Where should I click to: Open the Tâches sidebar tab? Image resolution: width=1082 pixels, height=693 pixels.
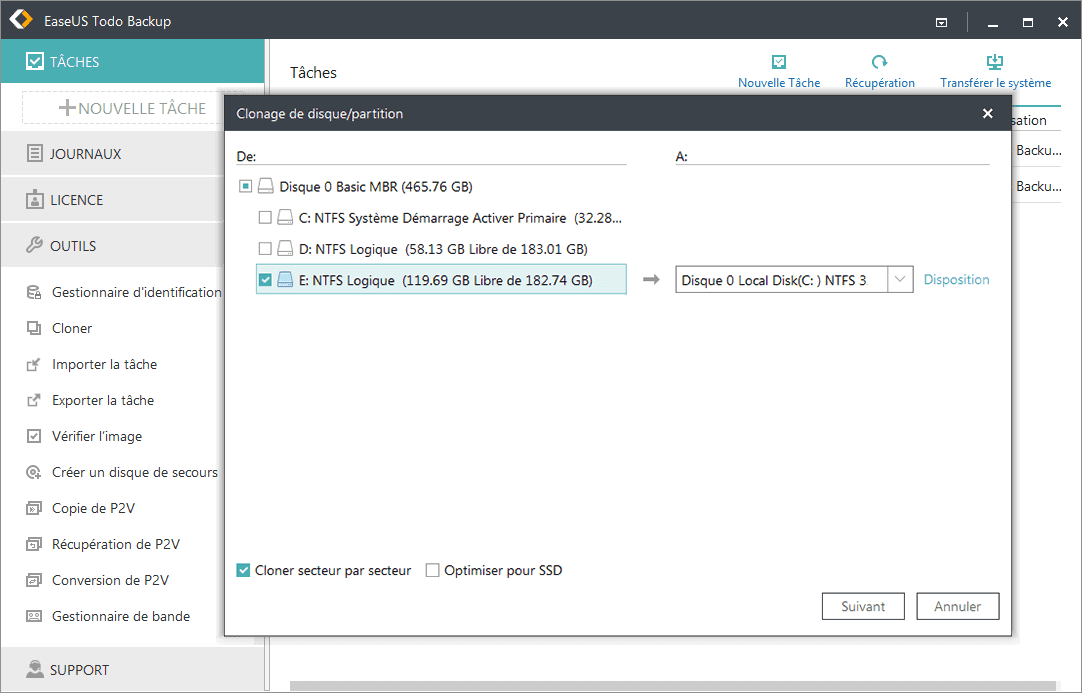[132, 61]
